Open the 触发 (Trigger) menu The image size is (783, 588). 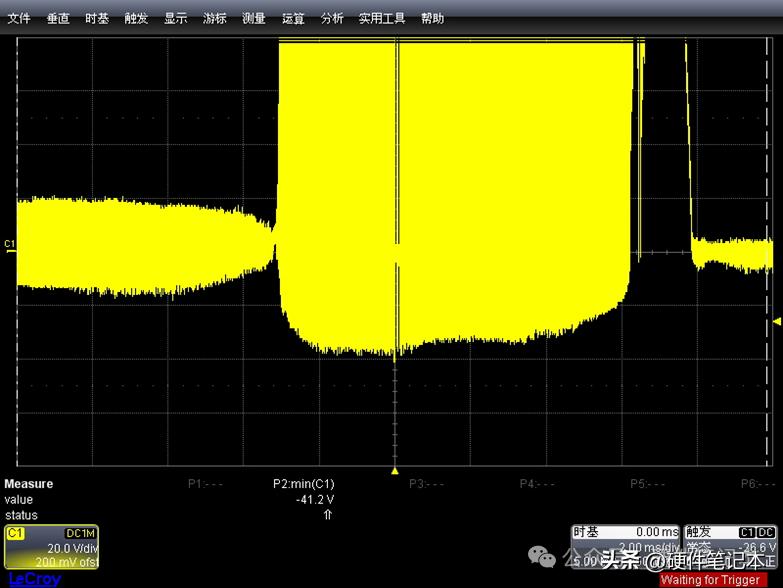136,18
